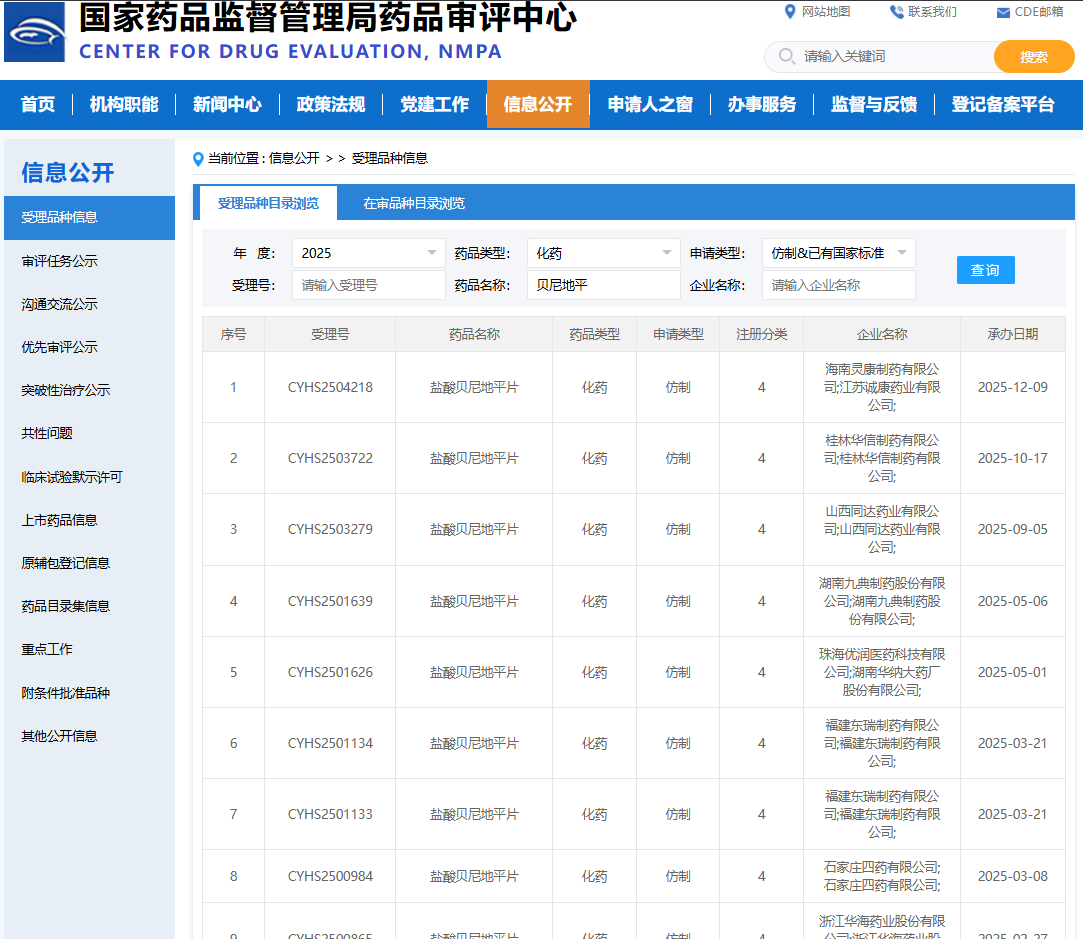Click the CDE logo icon

click(x=35, y=33)
